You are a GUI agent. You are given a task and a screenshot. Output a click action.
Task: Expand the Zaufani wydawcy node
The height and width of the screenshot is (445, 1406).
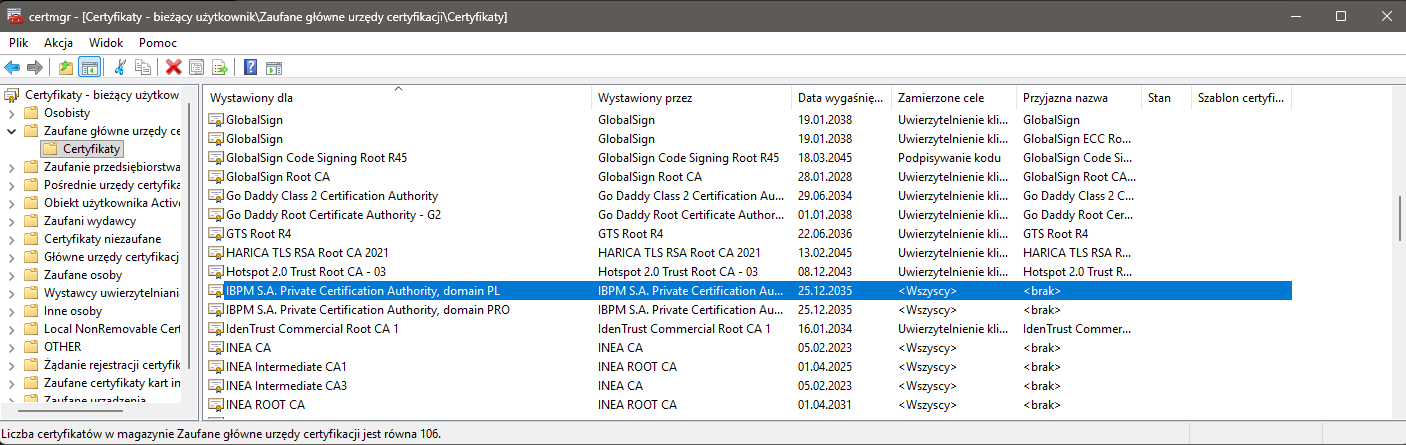(11, 221)
